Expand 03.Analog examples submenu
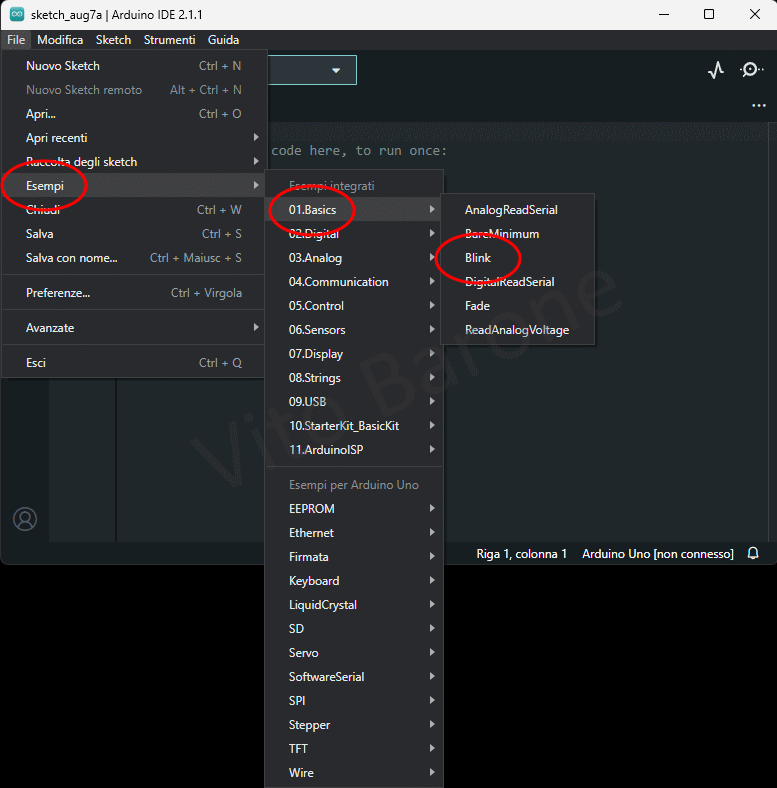The height and width of the screenshot is (788, 777). click(354, 258)
